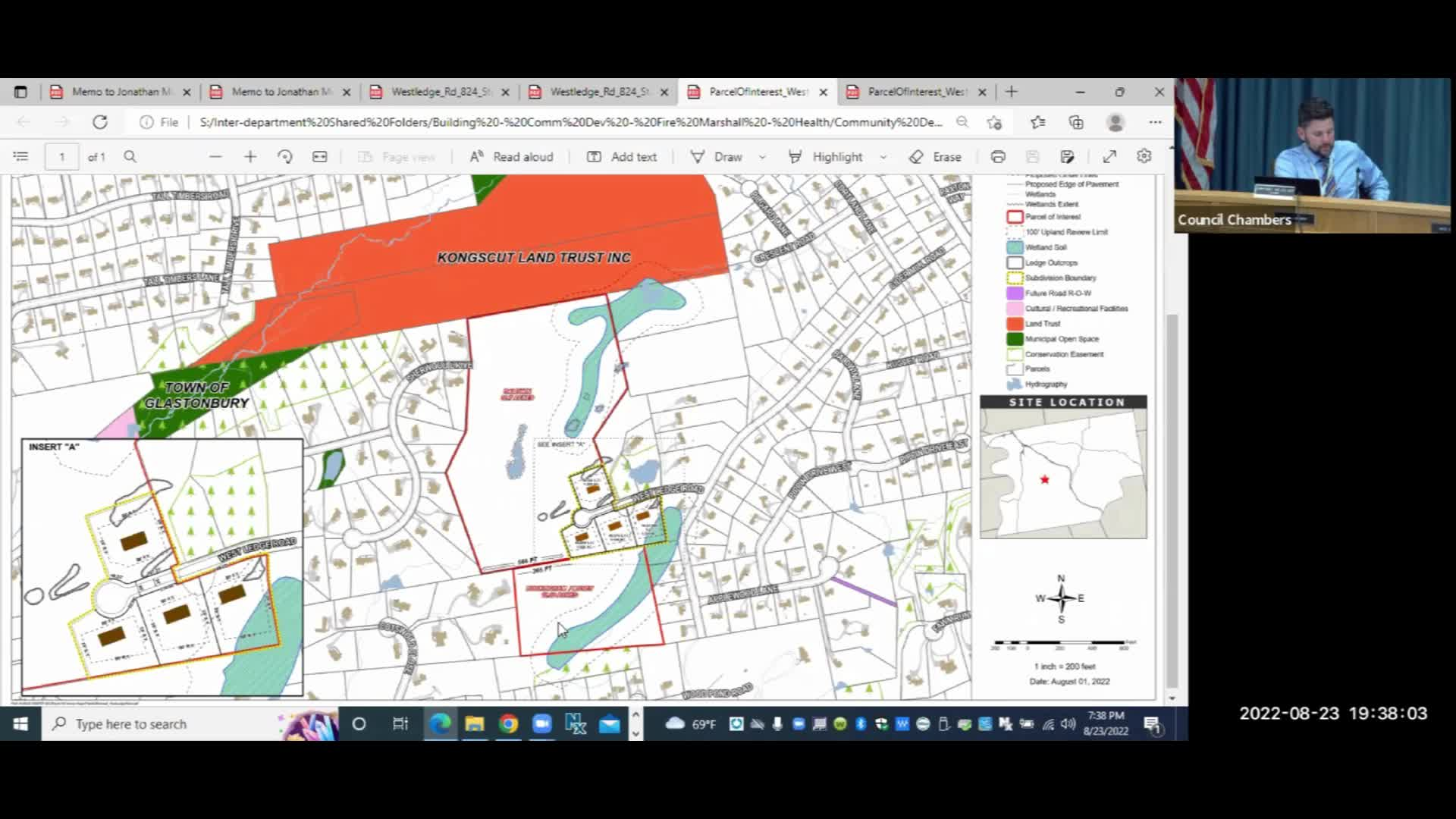Click the PDF search magnifier icon
The width and height of the screenshot is (1456, 819).
(130, 157)
